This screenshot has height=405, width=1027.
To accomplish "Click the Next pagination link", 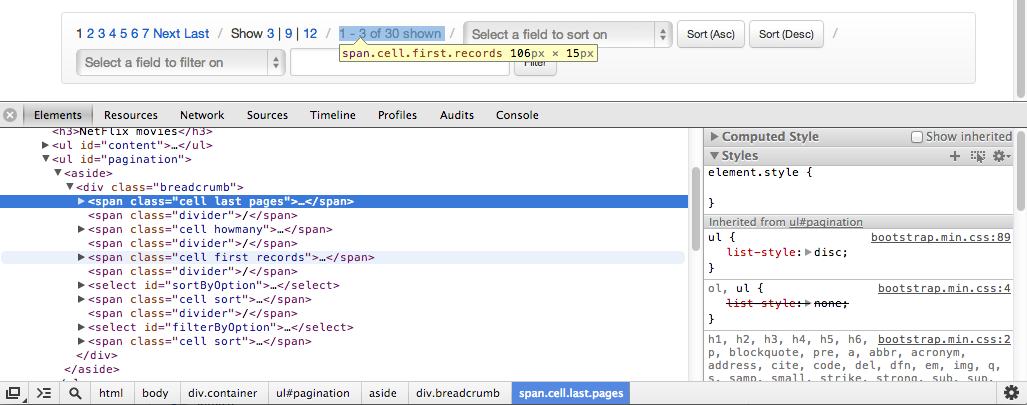I will 166,34.
